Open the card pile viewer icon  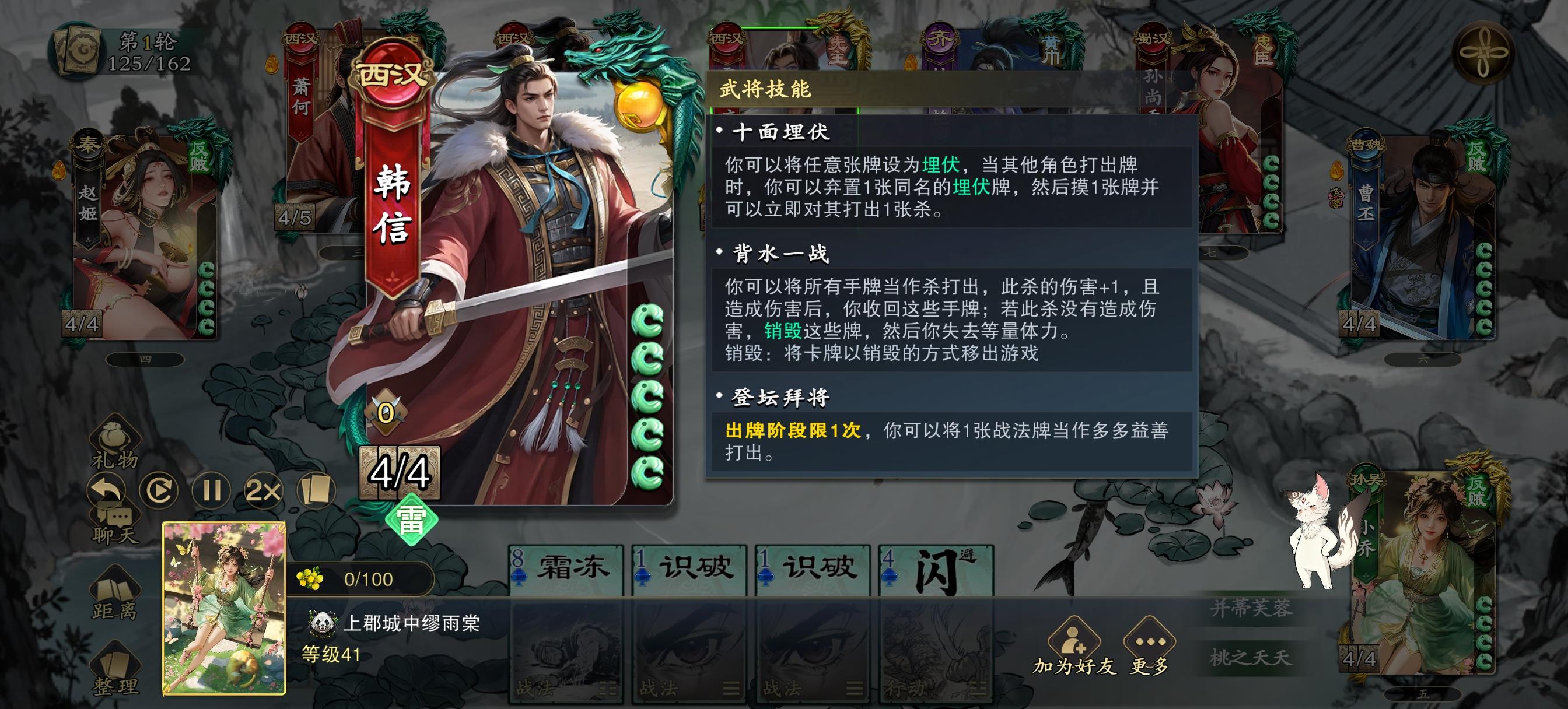coord(316,490)
